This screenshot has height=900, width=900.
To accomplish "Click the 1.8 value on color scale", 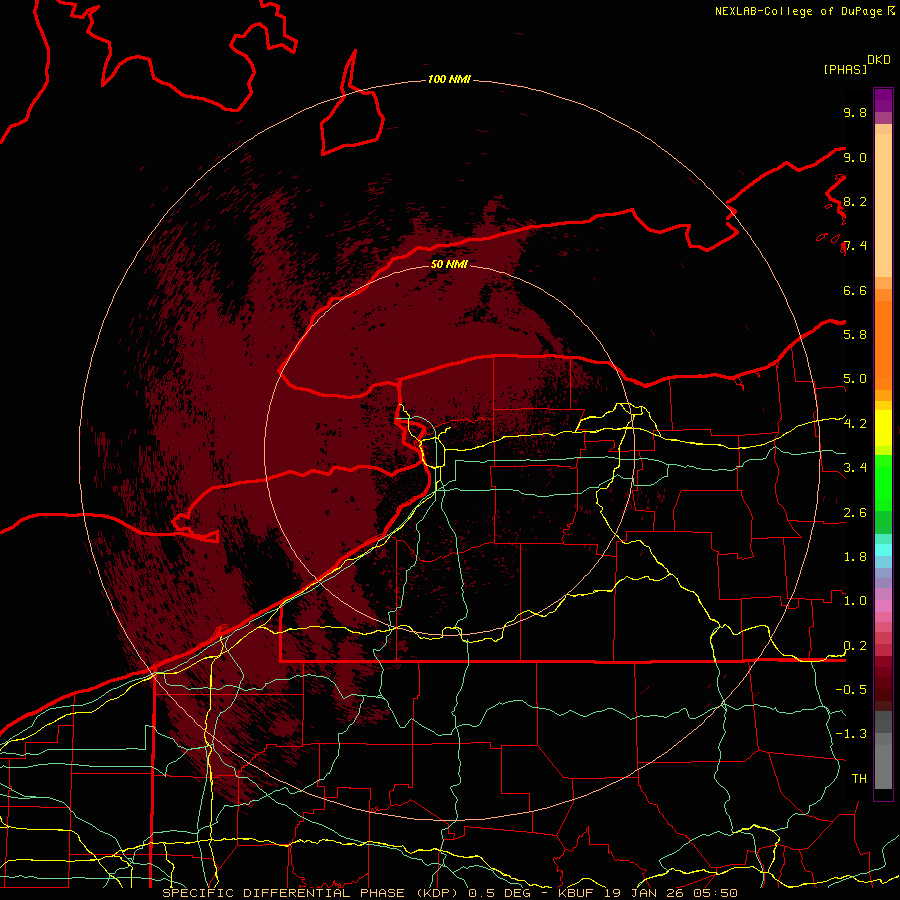I will 855,557.
